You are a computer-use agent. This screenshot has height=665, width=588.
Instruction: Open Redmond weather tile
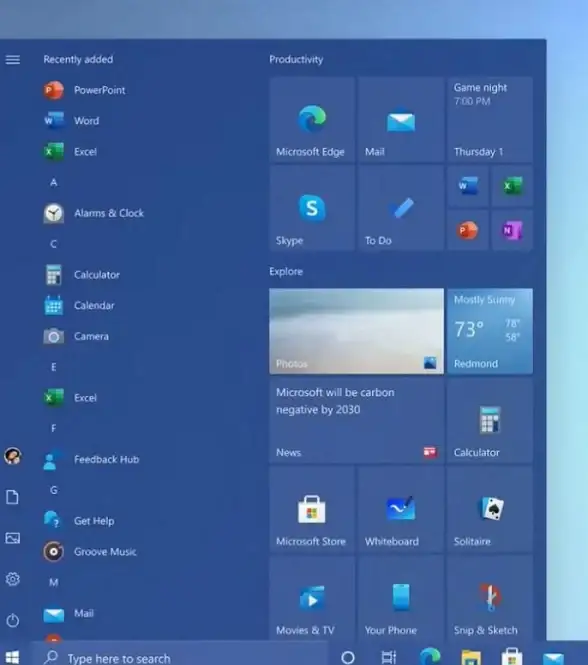(490, 331)
